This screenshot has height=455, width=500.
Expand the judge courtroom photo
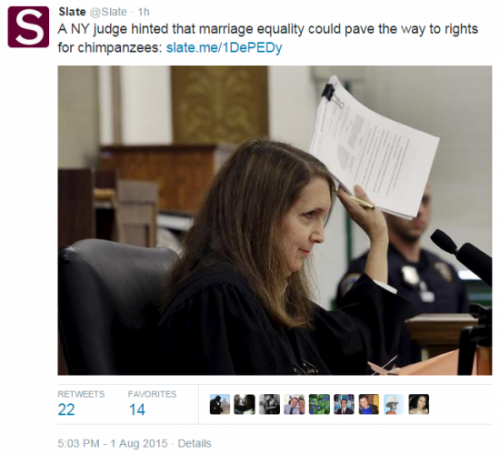[275, 220]
